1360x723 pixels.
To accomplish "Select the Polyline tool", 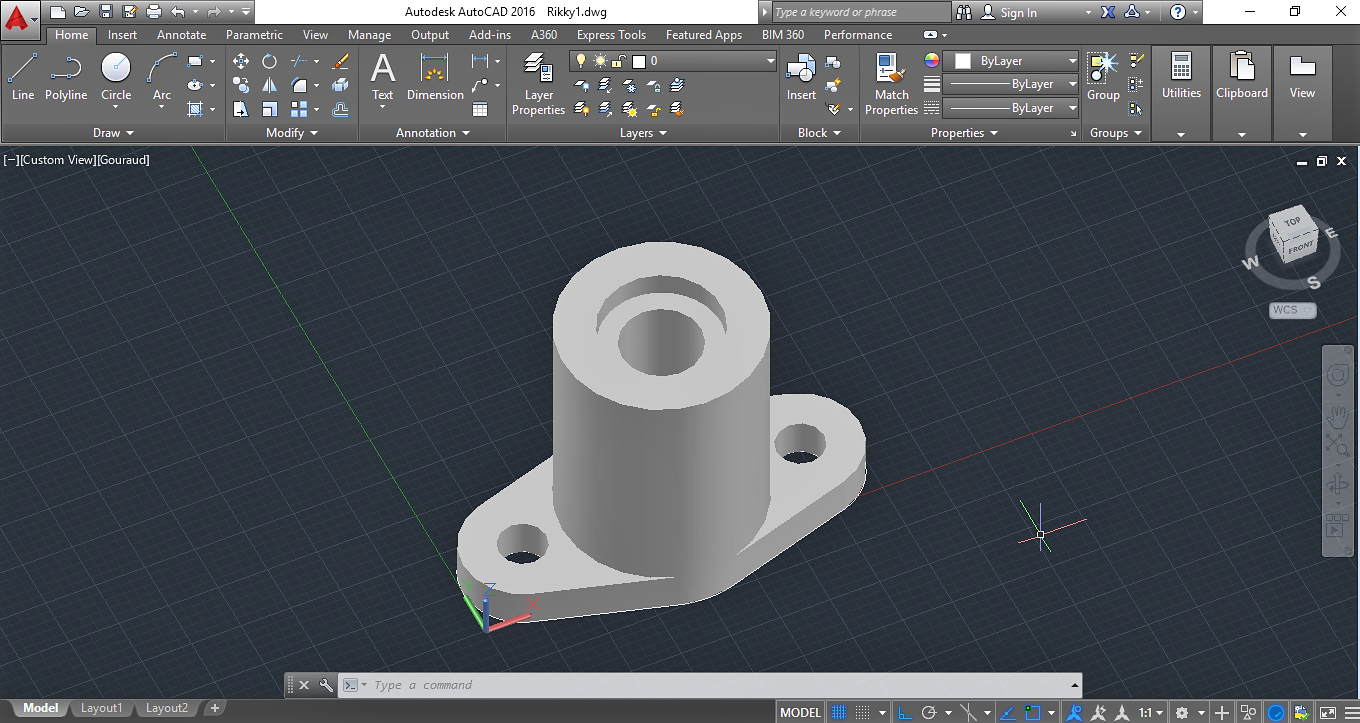I will pyautogui.click(x=66, y=77).
